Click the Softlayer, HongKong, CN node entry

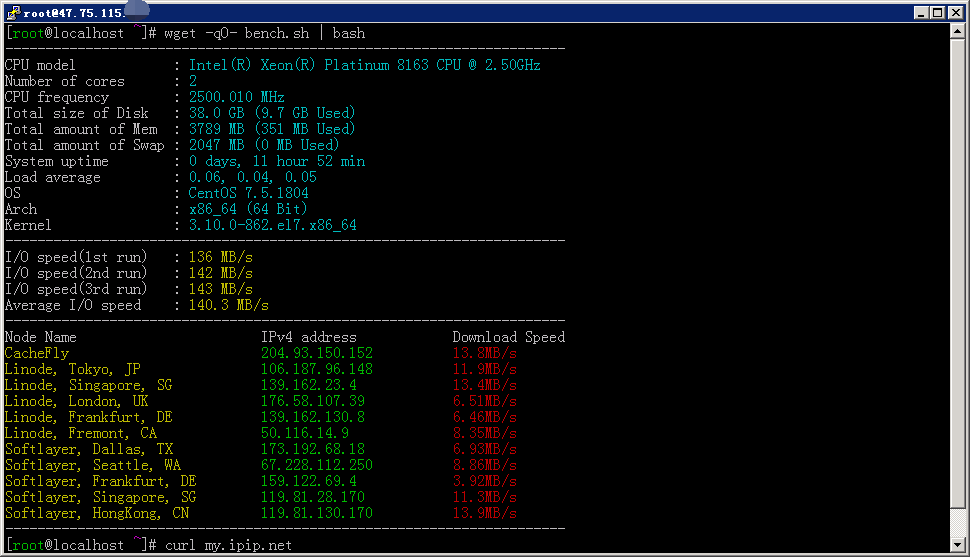point(96,513)
